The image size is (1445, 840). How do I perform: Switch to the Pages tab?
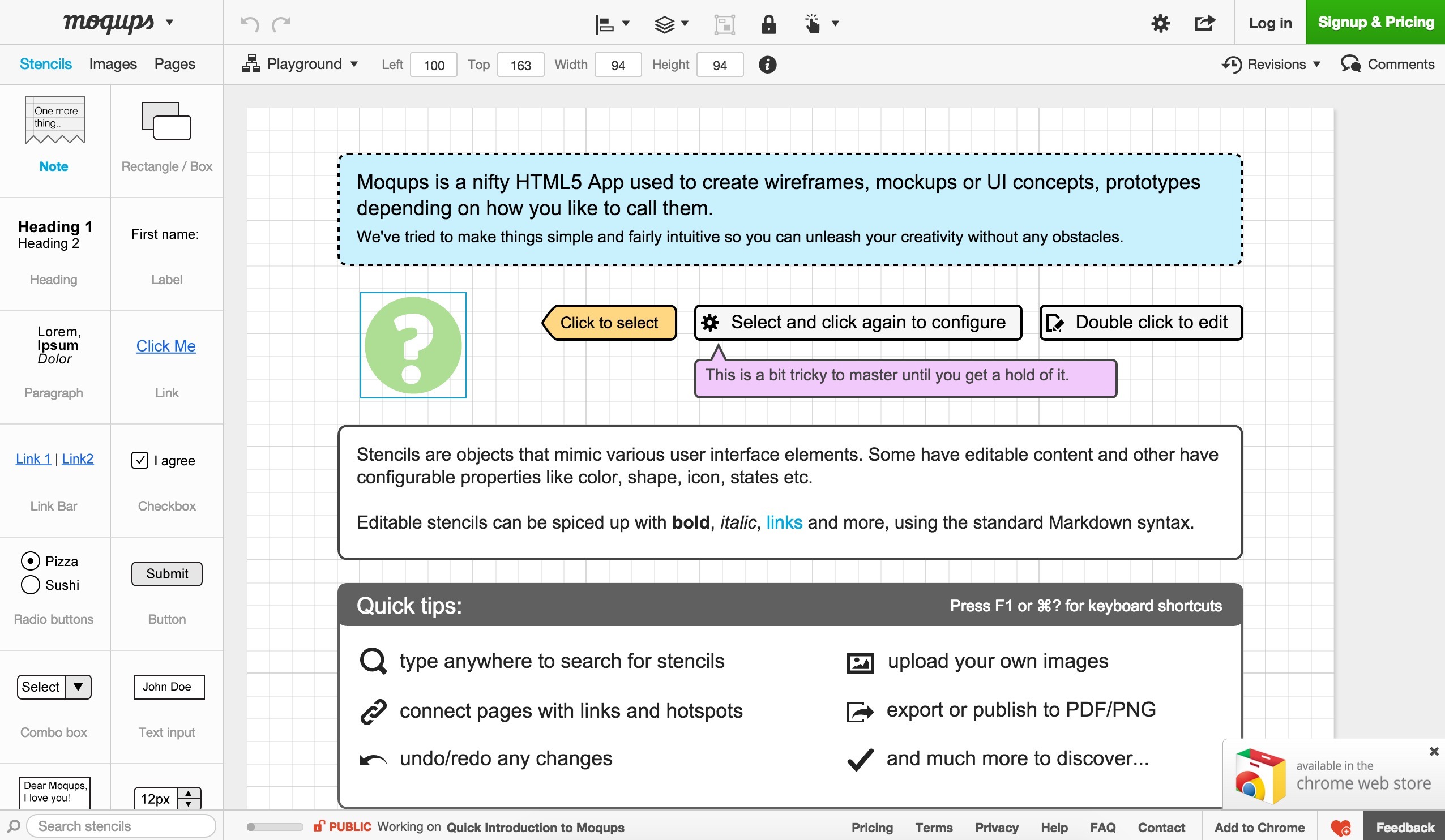pyautogui.click(x=174, y=64)
